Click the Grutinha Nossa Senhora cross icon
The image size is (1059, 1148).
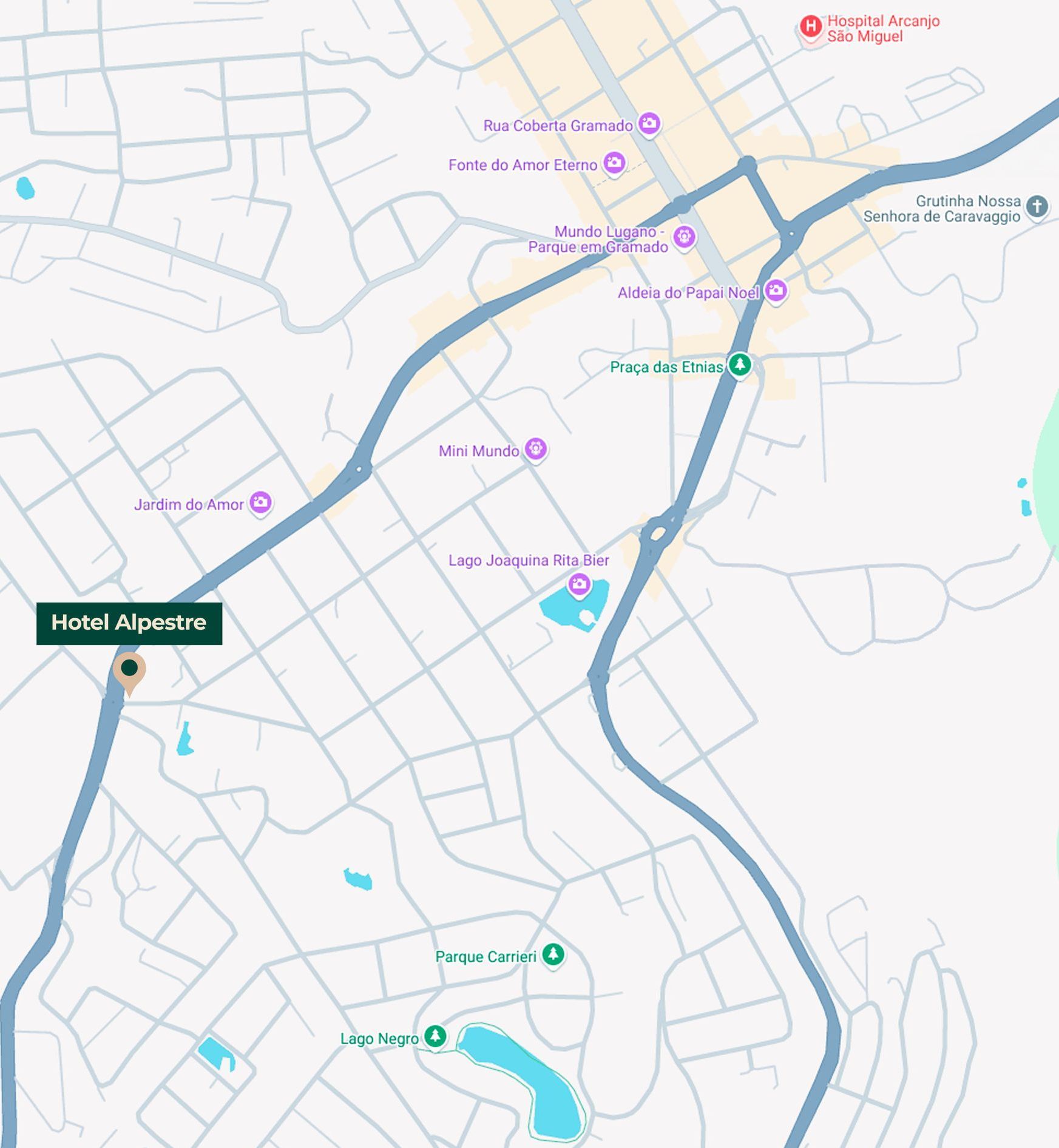tap(1037, 208)
